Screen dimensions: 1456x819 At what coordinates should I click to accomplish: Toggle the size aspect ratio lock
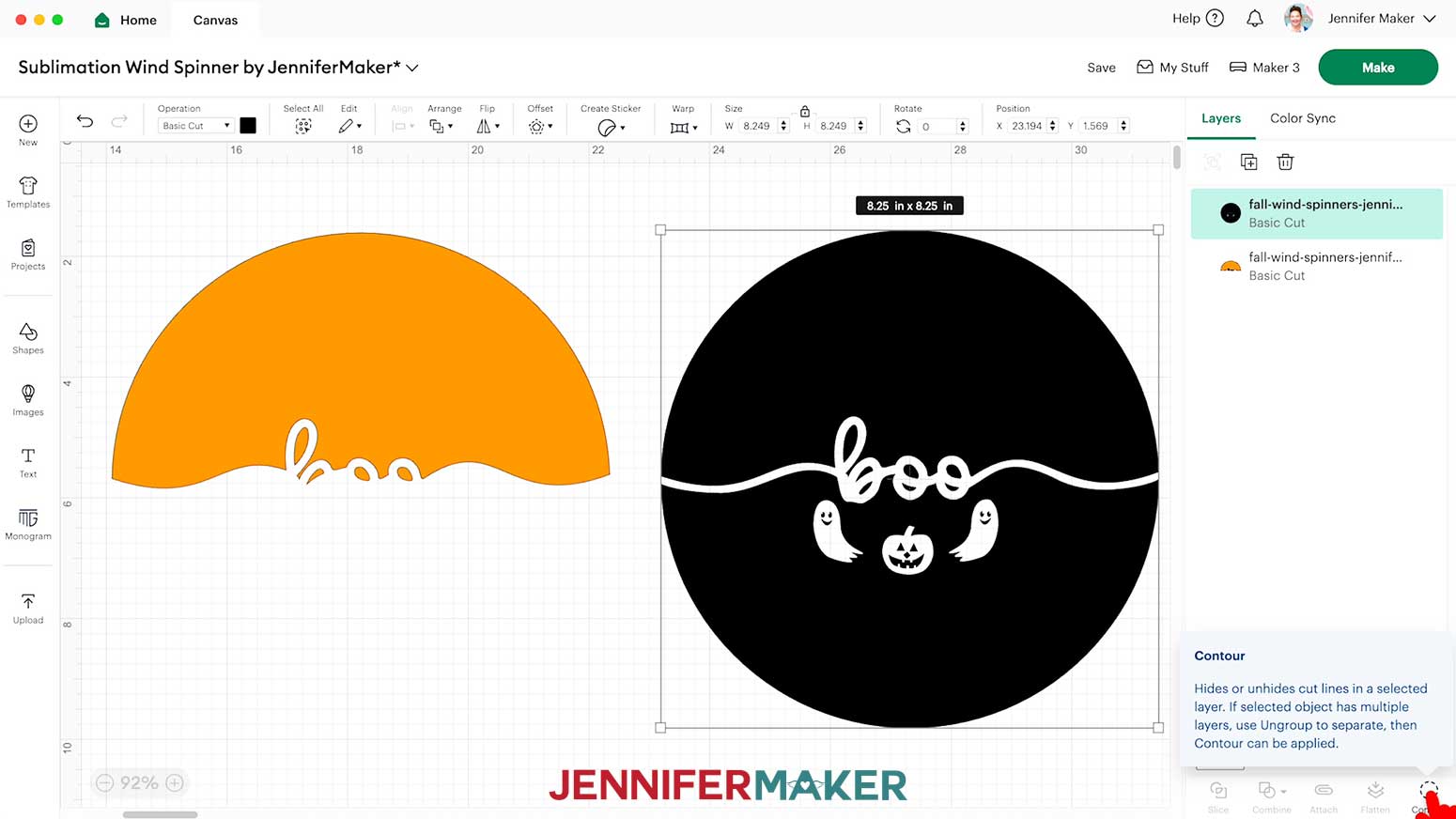[x=805, y=111]
